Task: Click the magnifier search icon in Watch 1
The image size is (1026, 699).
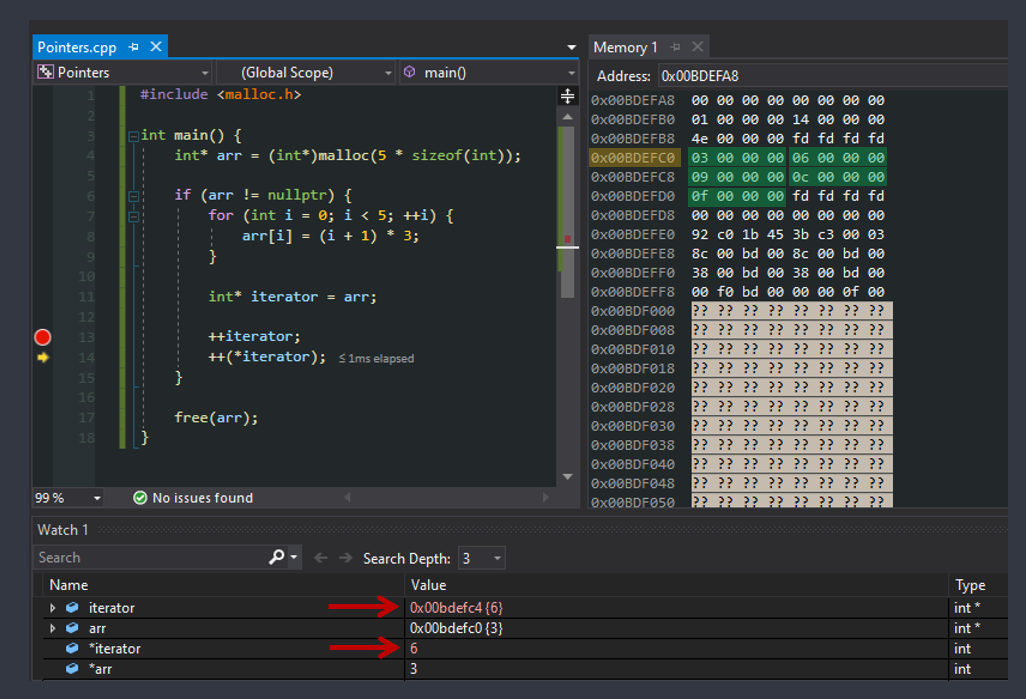Action: (276, 558)
